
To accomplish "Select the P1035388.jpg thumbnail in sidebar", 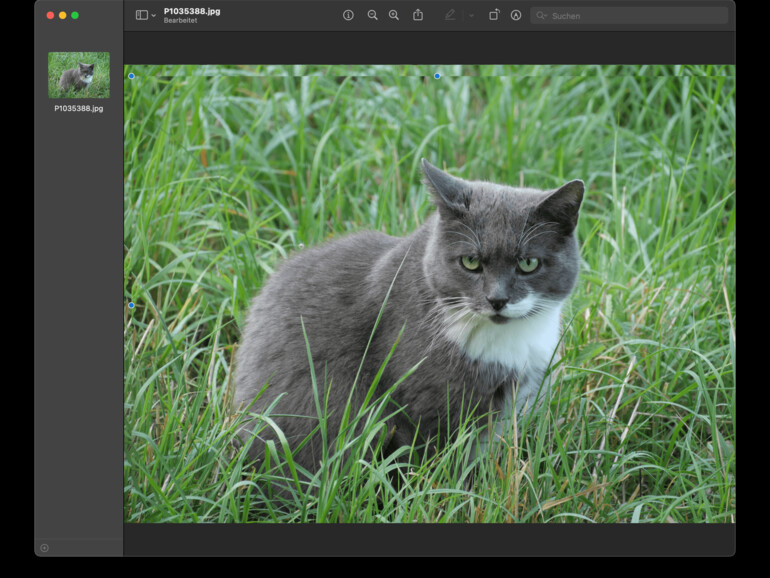I will click(79, 75).
